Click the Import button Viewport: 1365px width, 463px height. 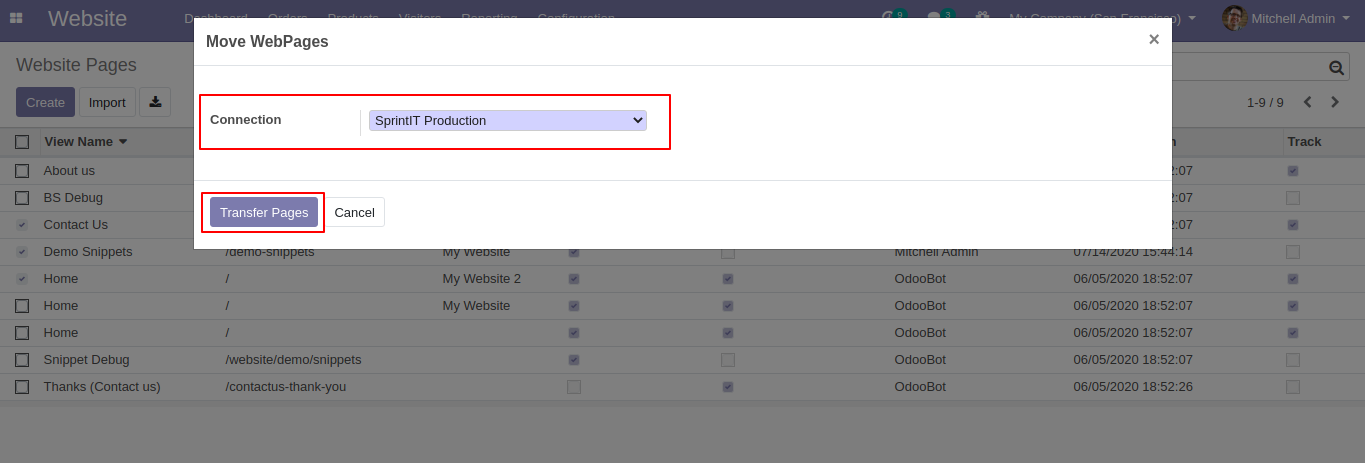tap(107, 102)
